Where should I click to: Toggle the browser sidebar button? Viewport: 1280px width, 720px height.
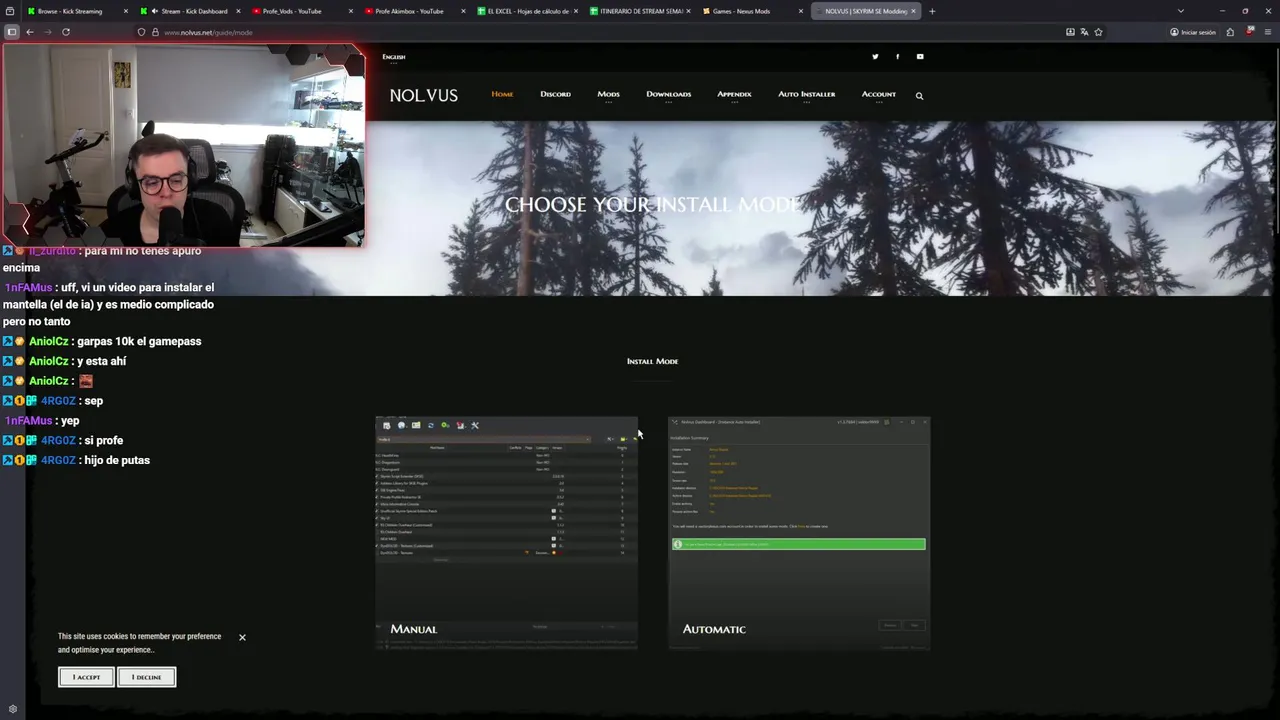pos(12,32)
